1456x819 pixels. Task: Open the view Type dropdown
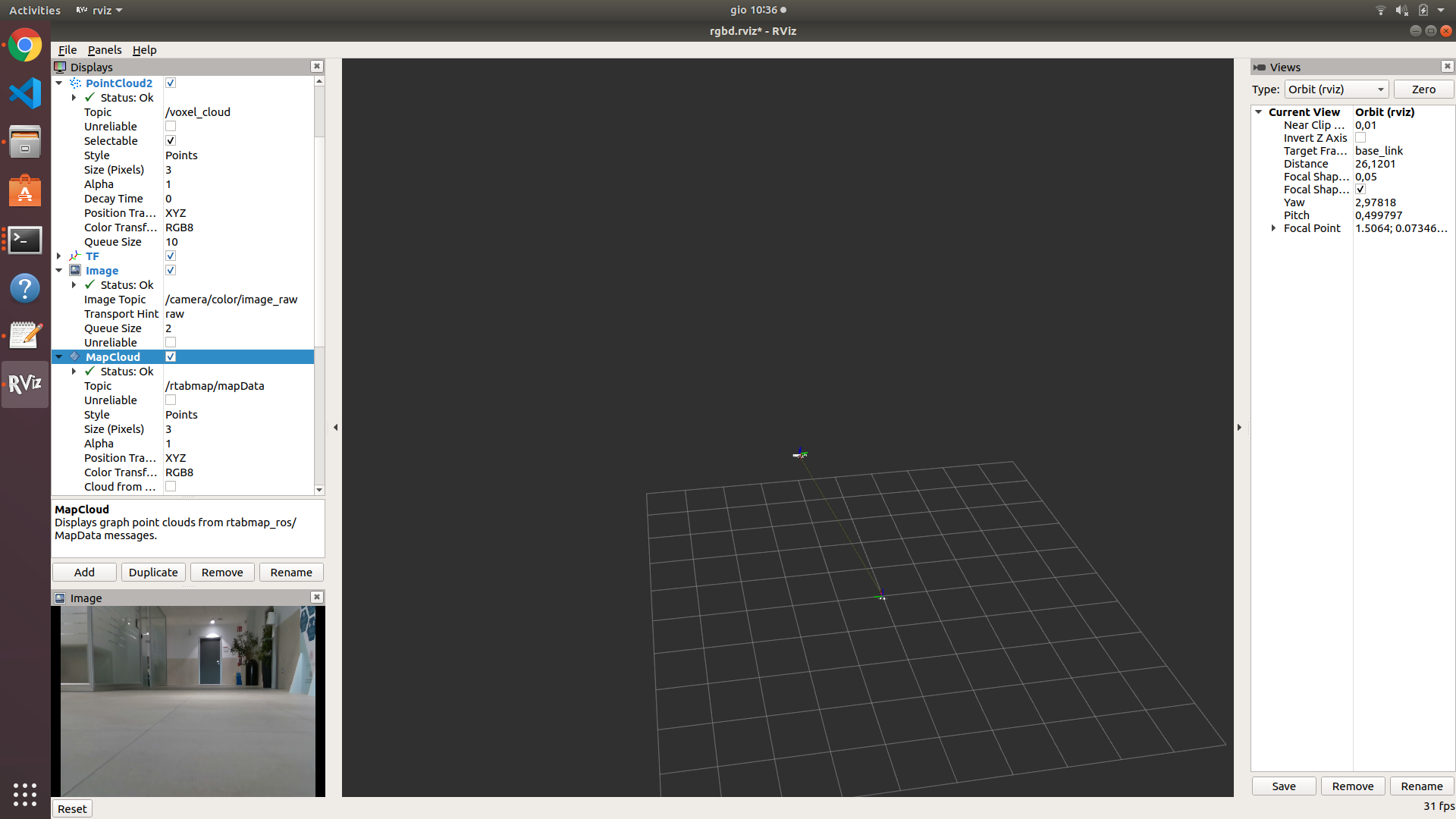(1336, 89)
